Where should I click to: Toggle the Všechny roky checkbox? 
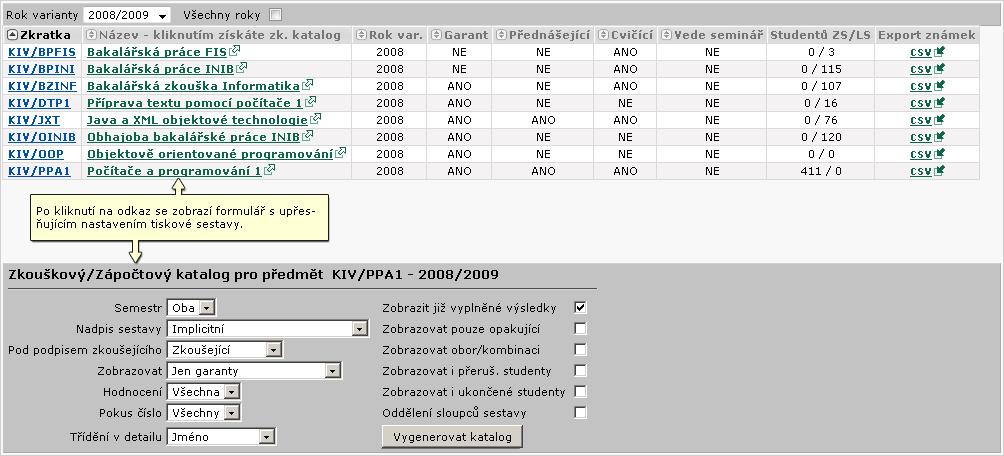click(x=275, y=15)
